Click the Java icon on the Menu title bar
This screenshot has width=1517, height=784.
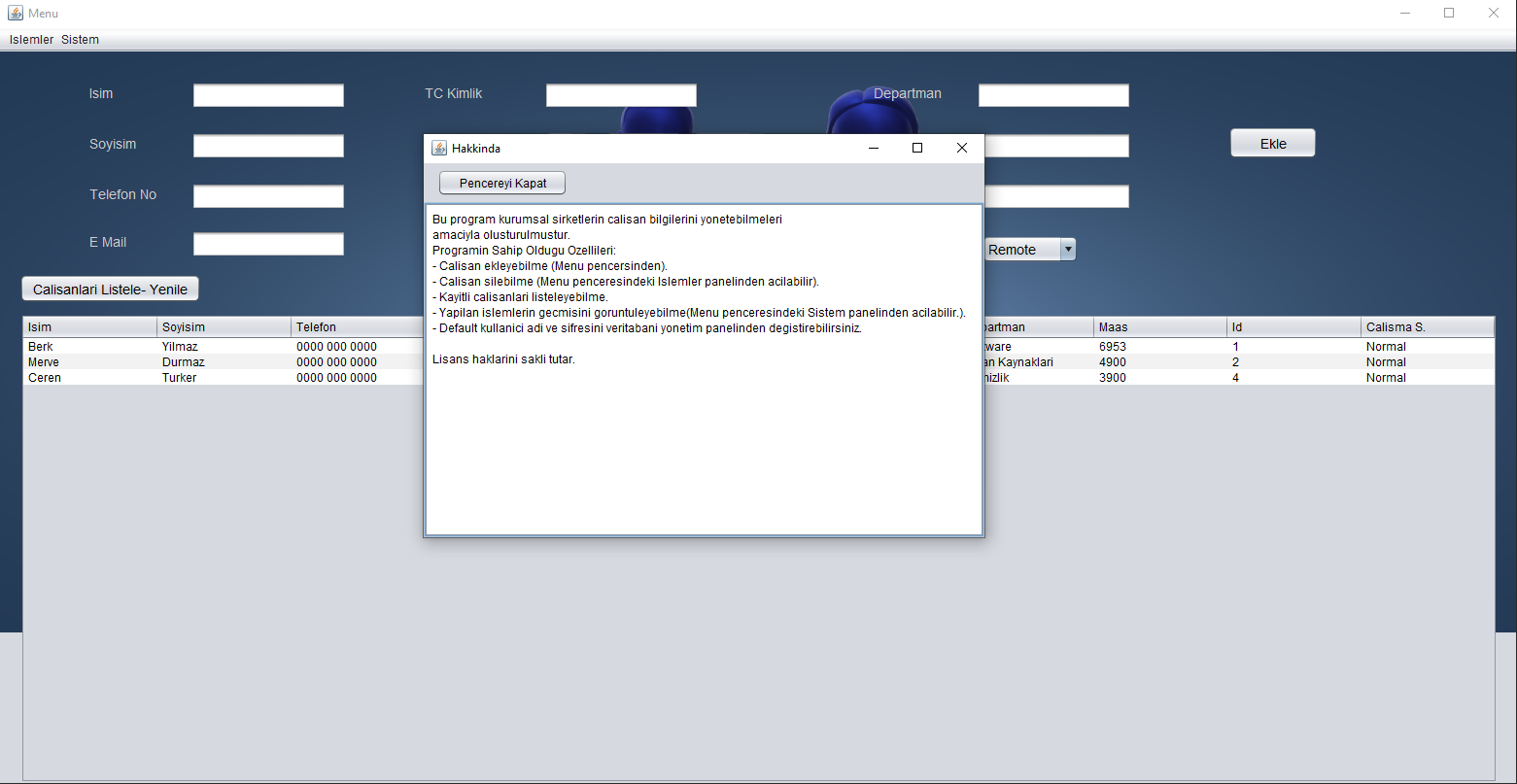click(x=14, y=13)
